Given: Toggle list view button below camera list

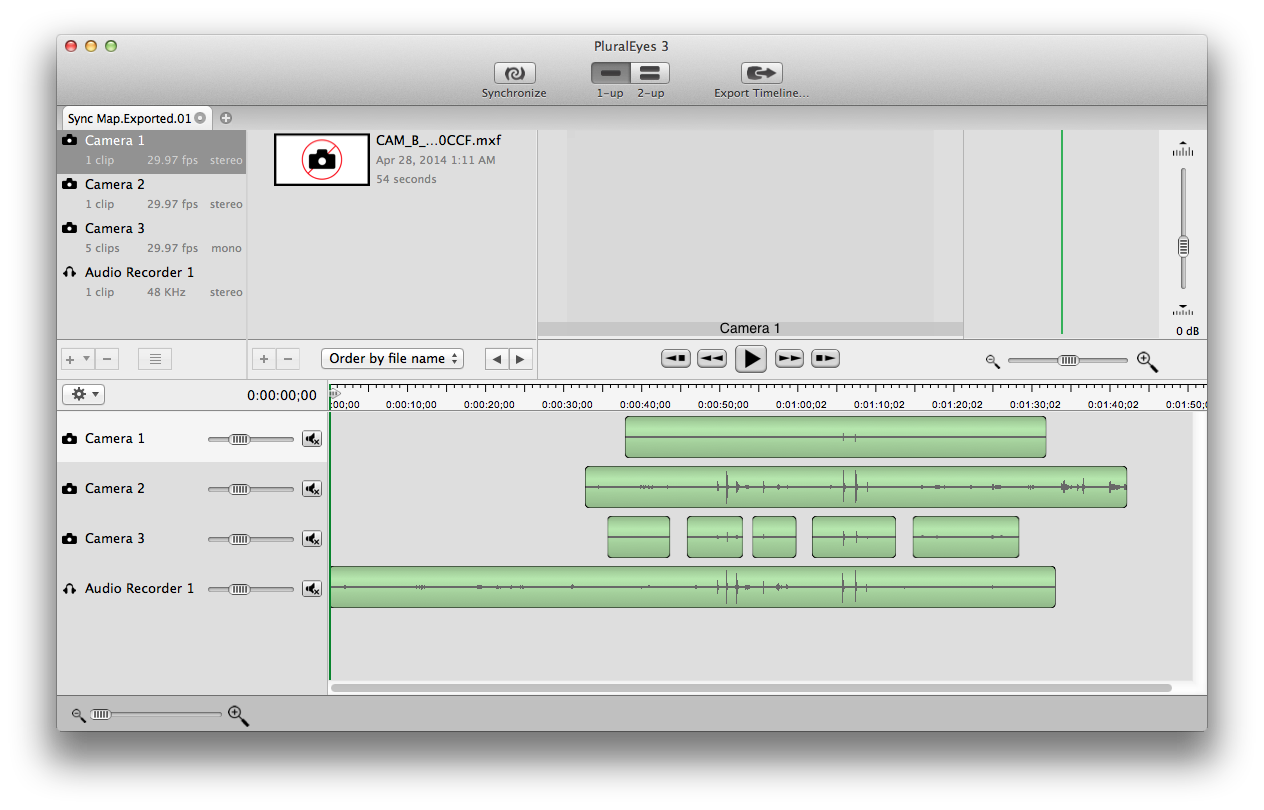Looking at the screenshot, I should (x=155, y=359).
